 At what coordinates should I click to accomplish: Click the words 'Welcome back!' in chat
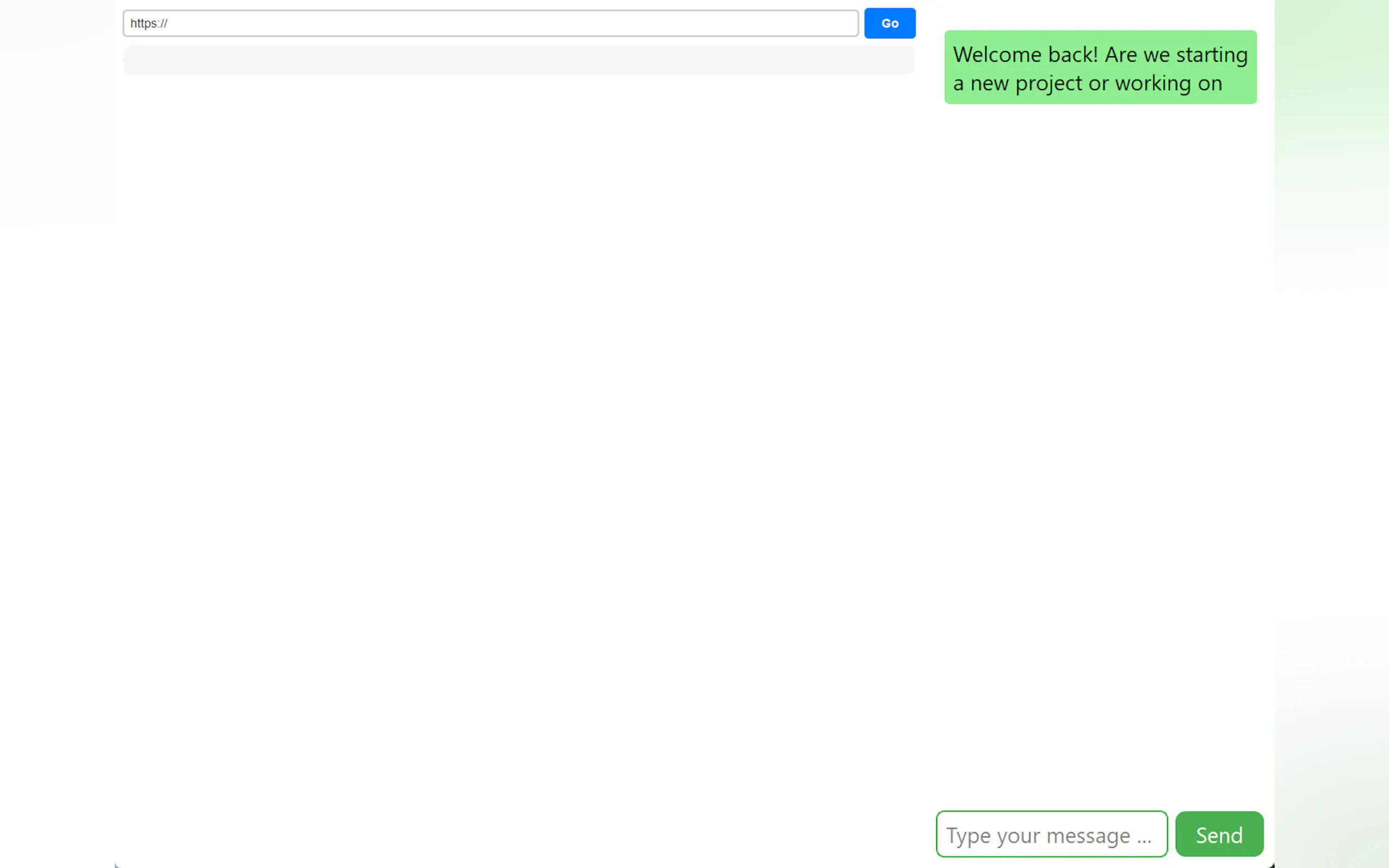[x=1025, y=55]
